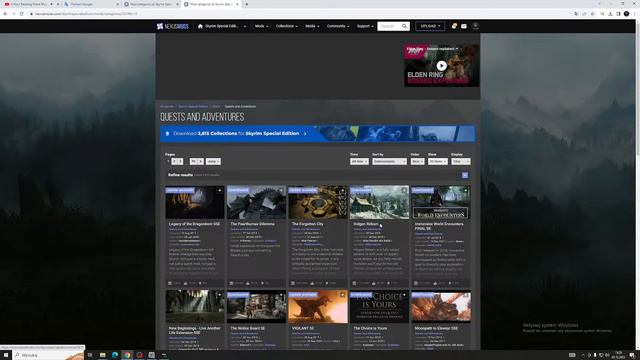
Task: Go to page 3 of results
Action: [180, 162]
